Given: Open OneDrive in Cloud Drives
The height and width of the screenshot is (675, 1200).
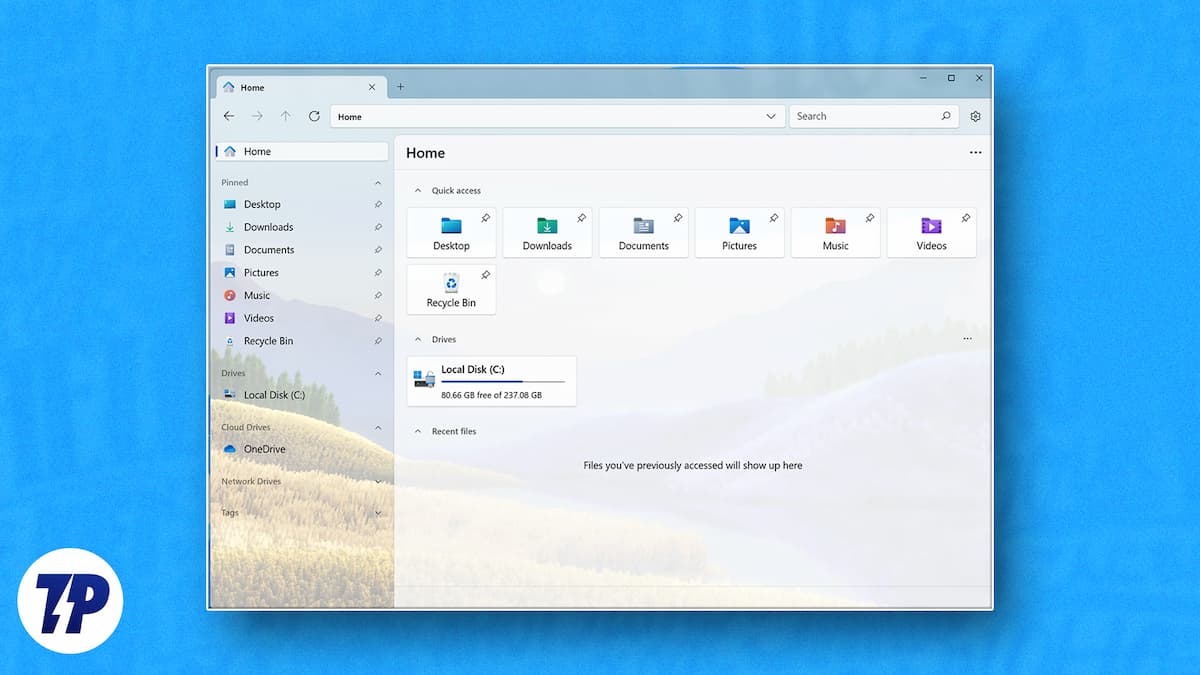Looking at the screenshot, I should [x=264, y=449].
